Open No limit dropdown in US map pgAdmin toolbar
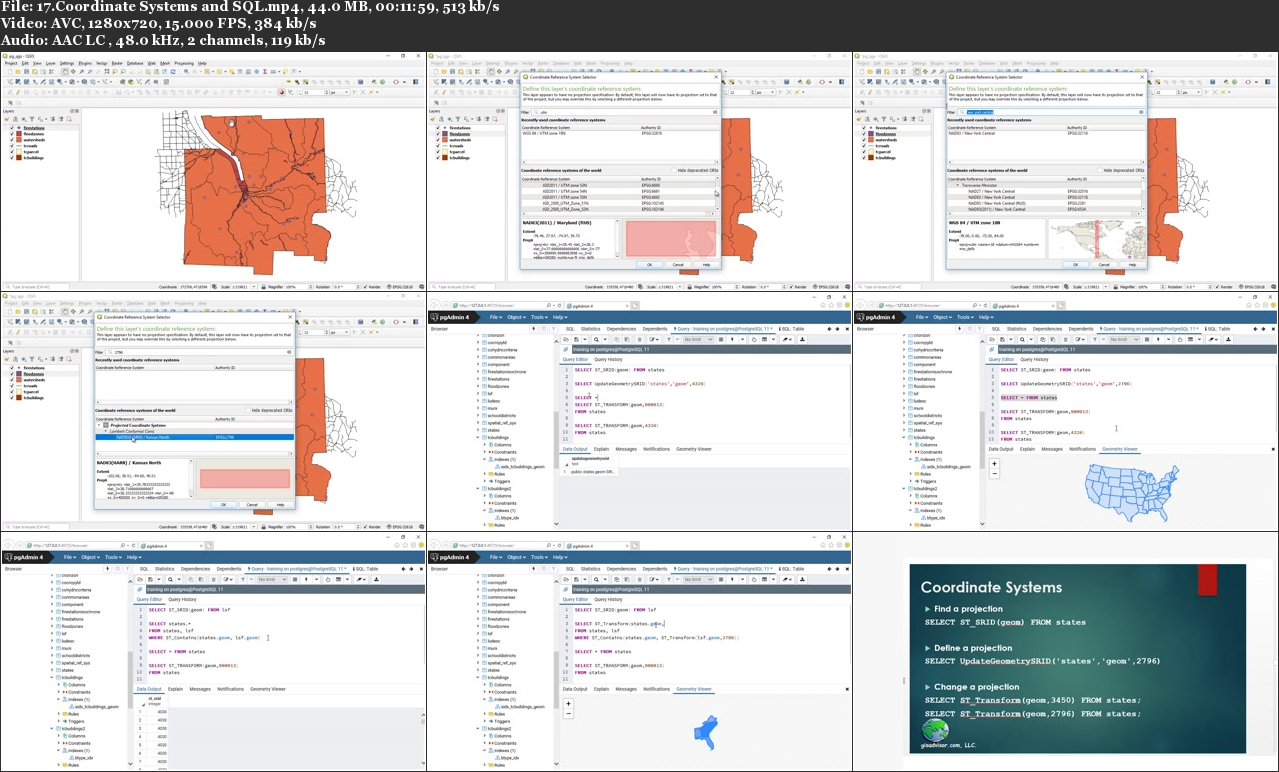This screenshot has height=772, width=1279. click(x=1125, y=339)
